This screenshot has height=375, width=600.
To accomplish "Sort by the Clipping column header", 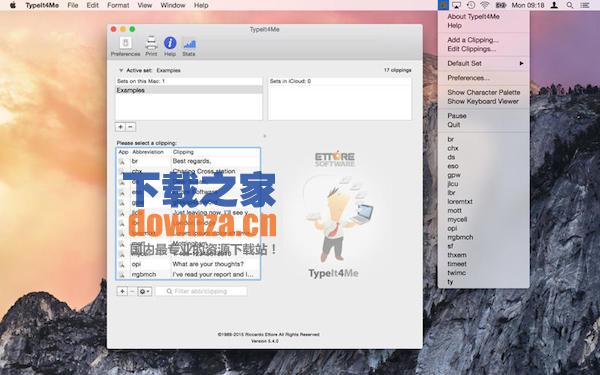I will 183,152.
